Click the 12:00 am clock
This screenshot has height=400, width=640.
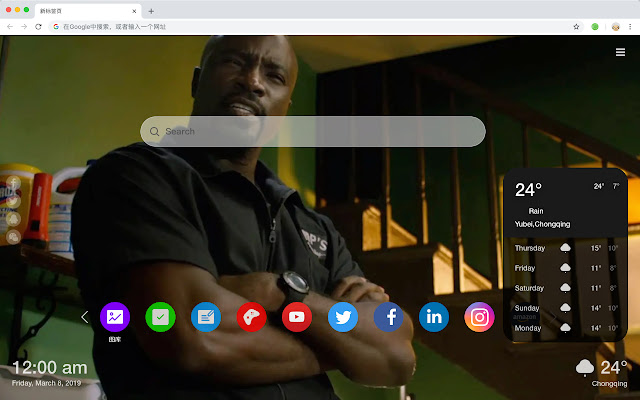[50, 368]
